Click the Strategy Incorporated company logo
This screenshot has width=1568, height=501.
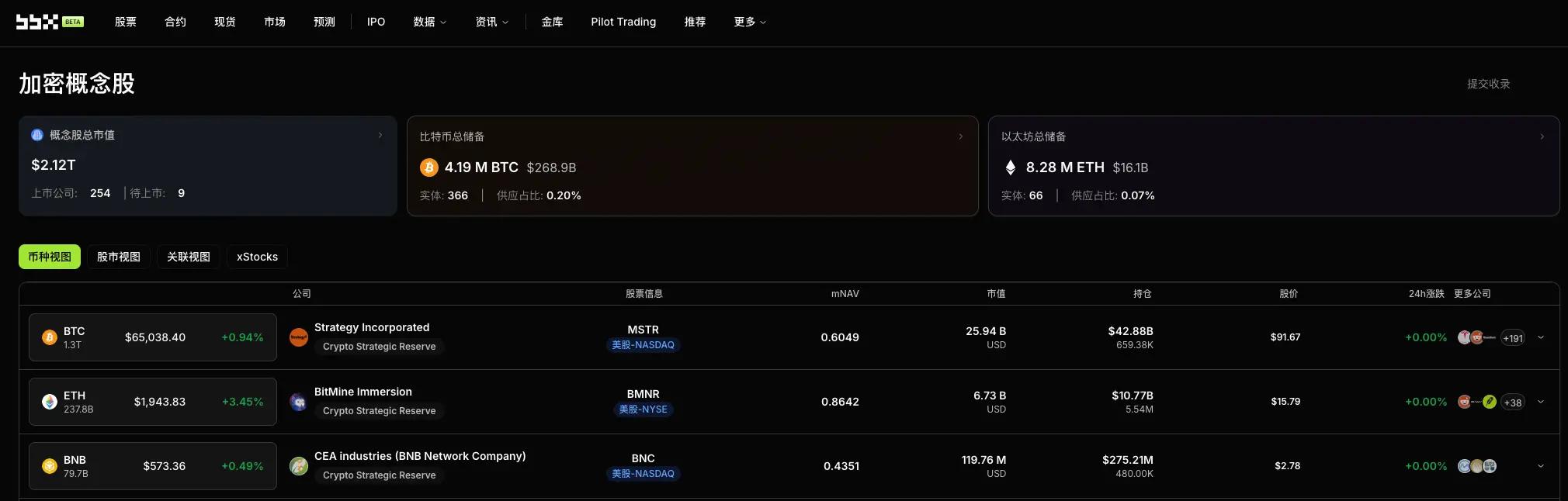click(299, 337)
